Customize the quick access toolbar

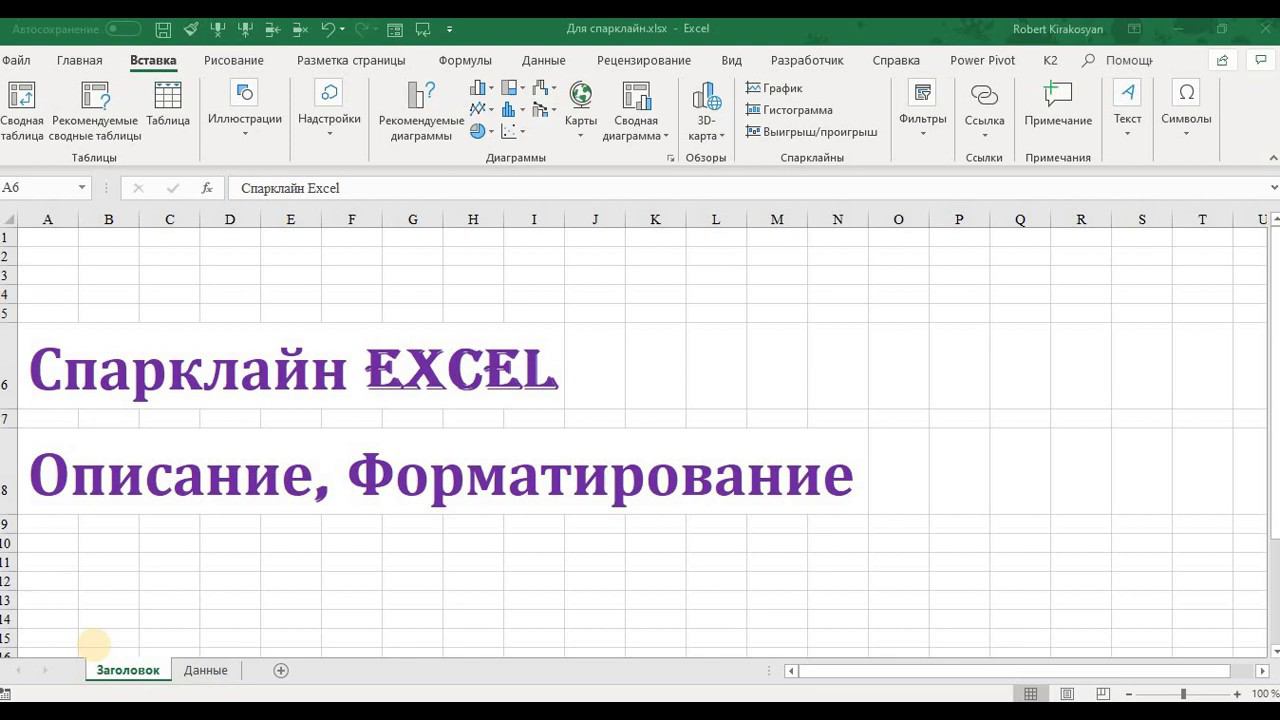coord(449,29)
